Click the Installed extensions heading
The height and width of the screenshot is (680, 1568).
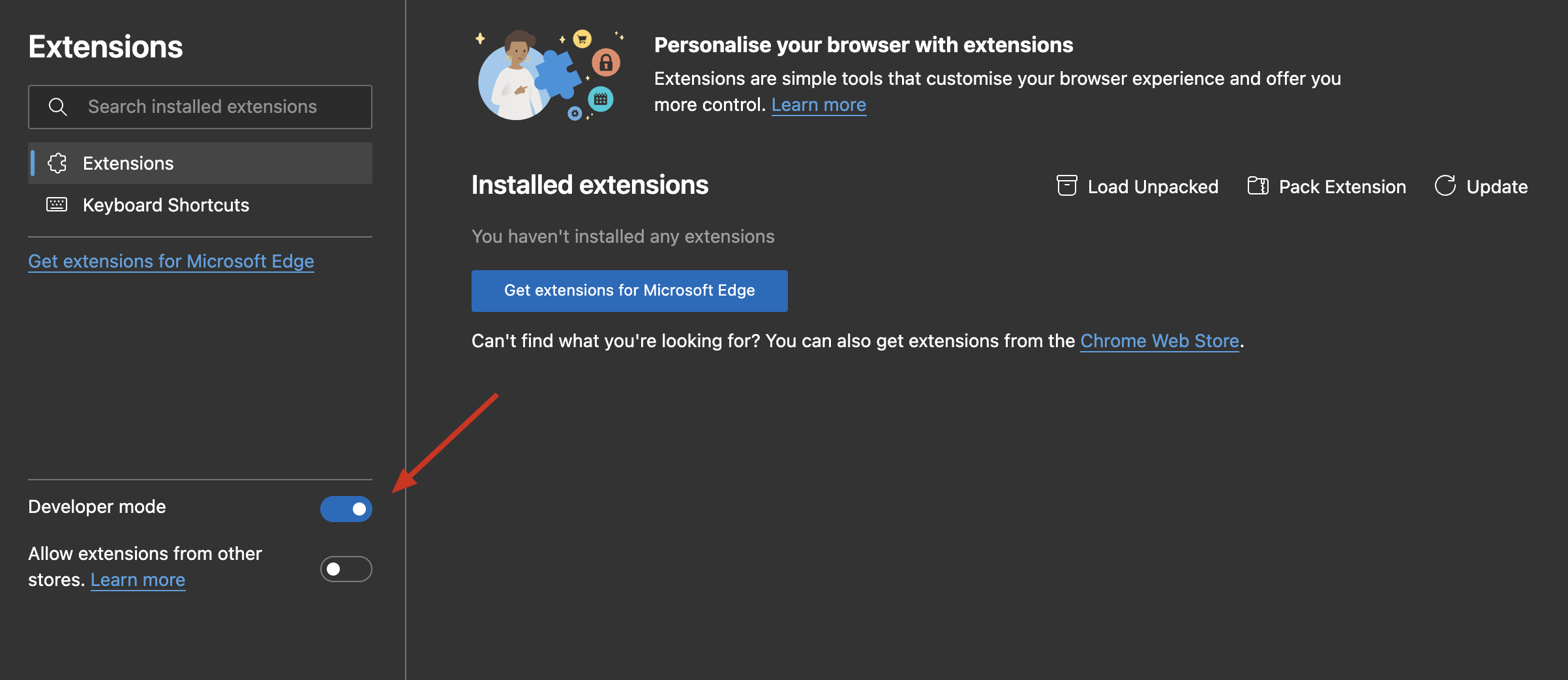click(x=590, y=185)
